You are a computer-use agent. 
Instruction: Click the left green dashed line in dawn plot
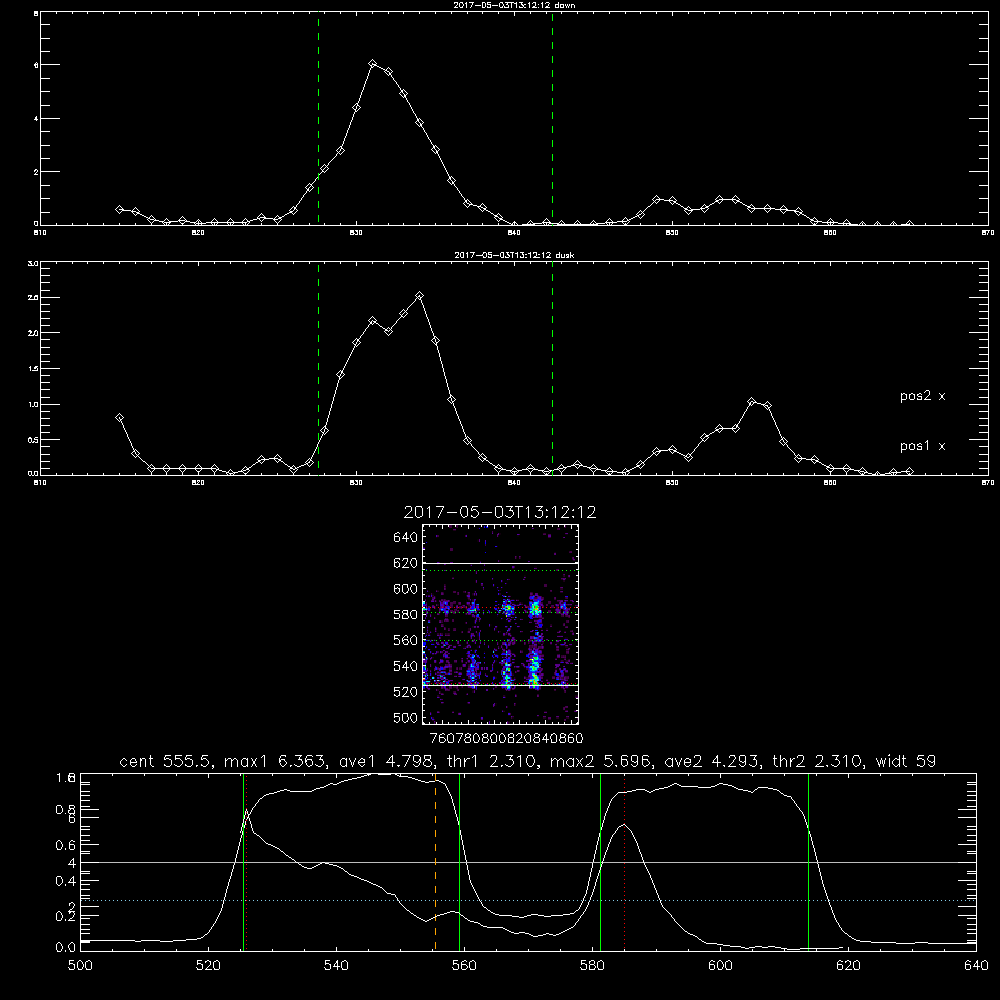tap(318, 119)
